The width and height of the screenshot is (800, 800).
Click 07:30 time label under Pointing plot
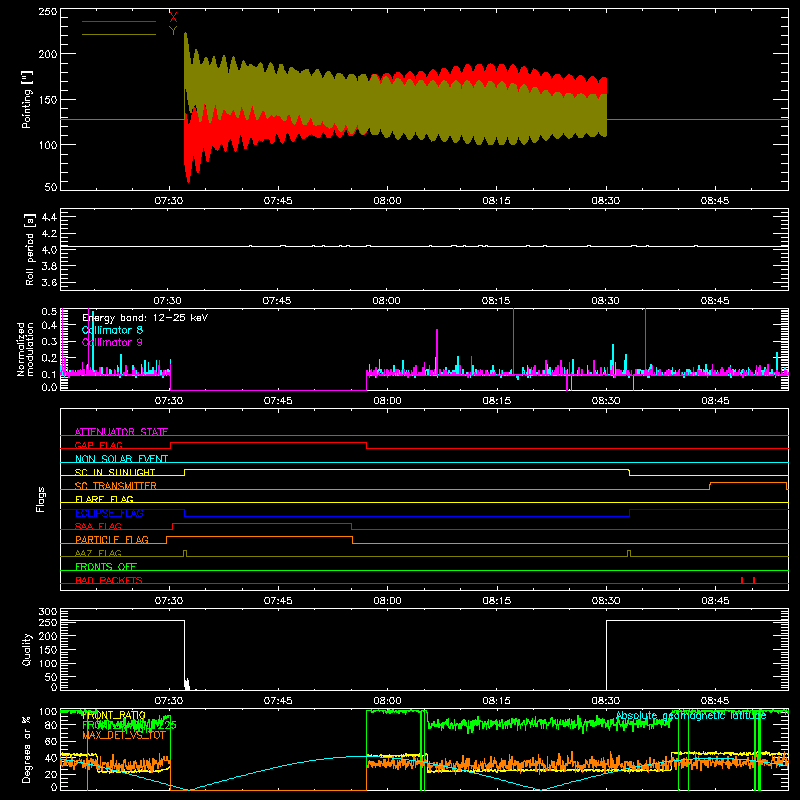(169, 201)
